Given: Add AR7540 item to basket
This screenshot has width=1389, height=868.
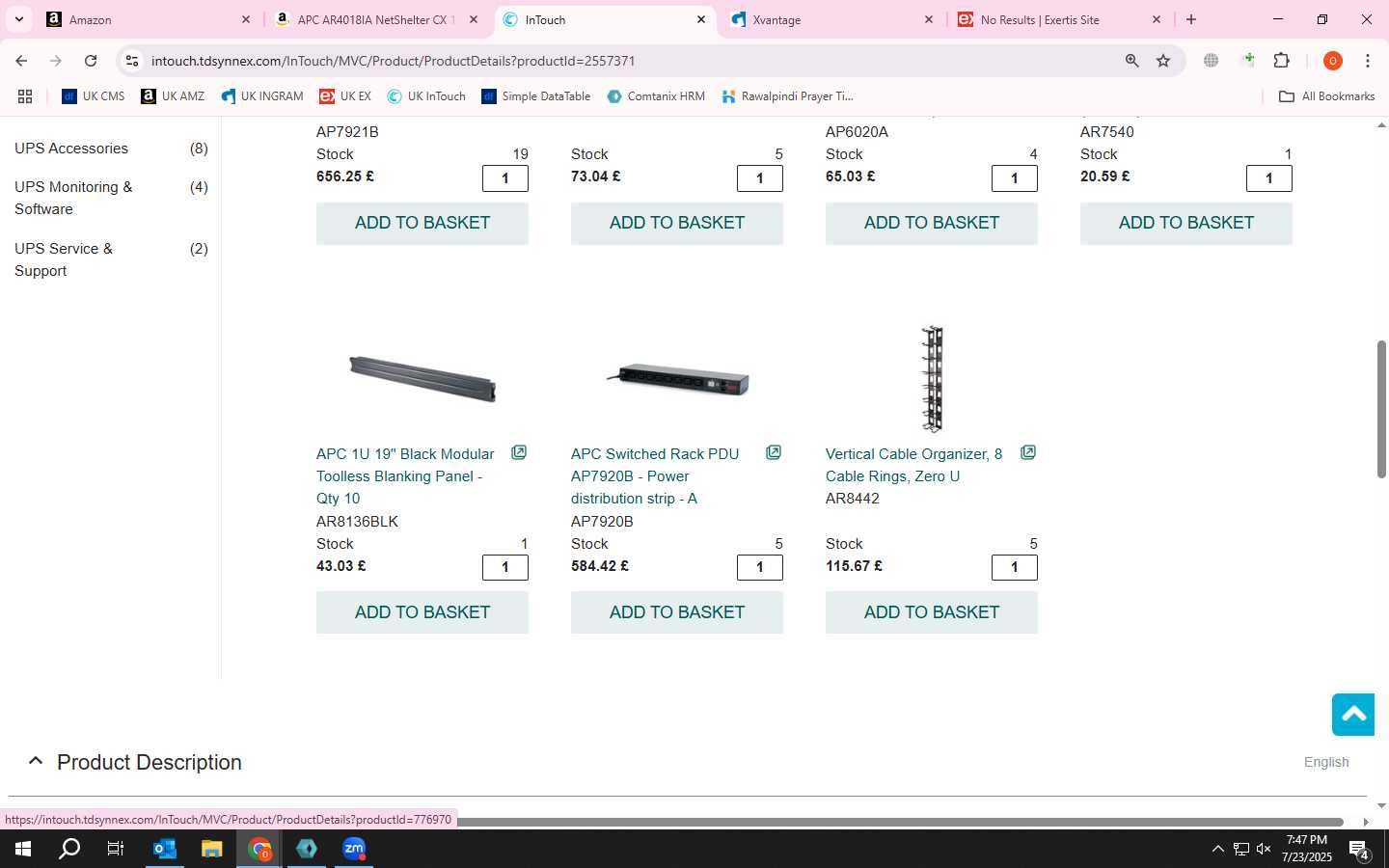Looking at the screenshot, I should point(1186,223).
